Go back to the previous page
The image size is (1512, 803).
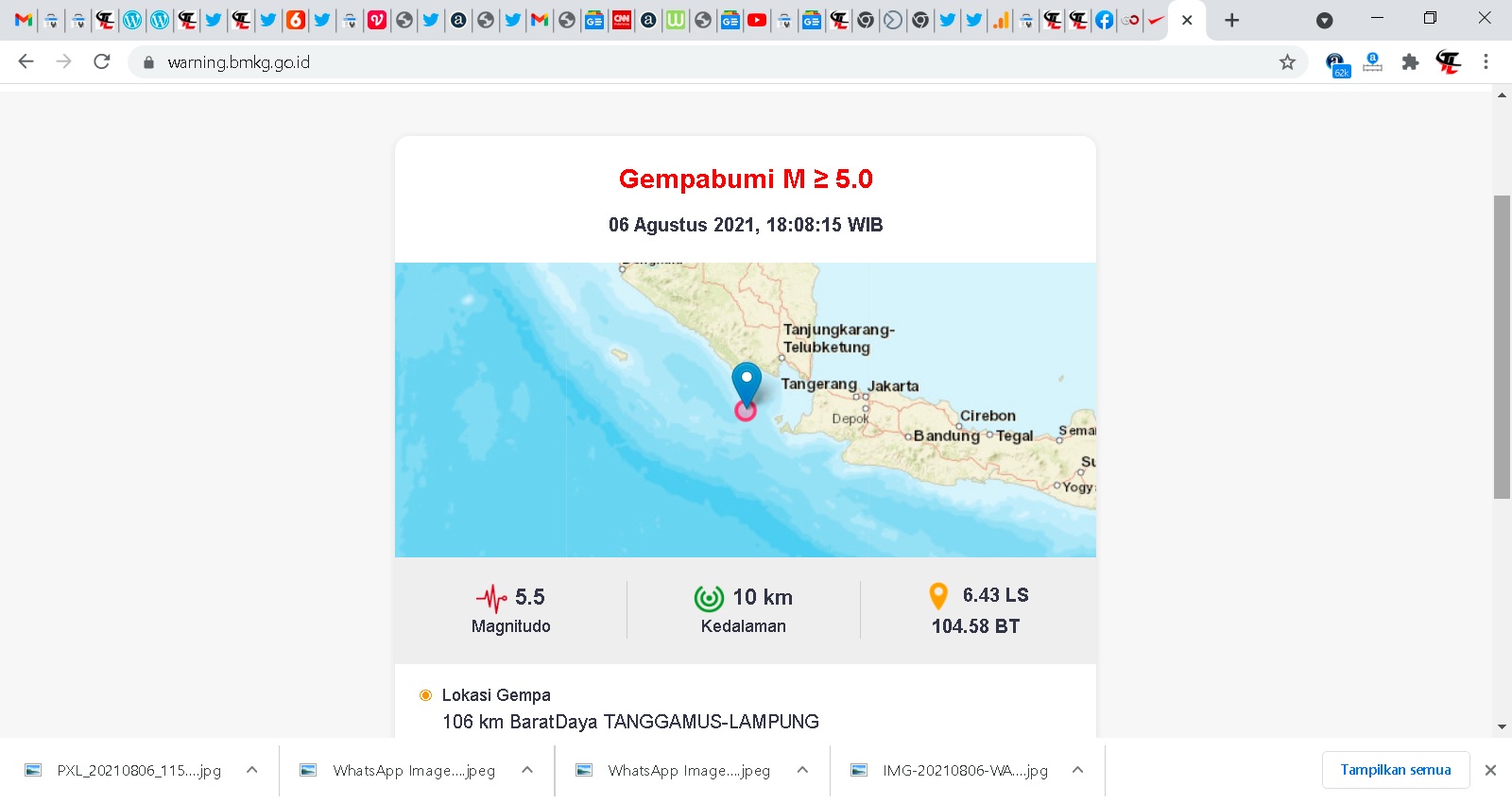coord(26,62)
